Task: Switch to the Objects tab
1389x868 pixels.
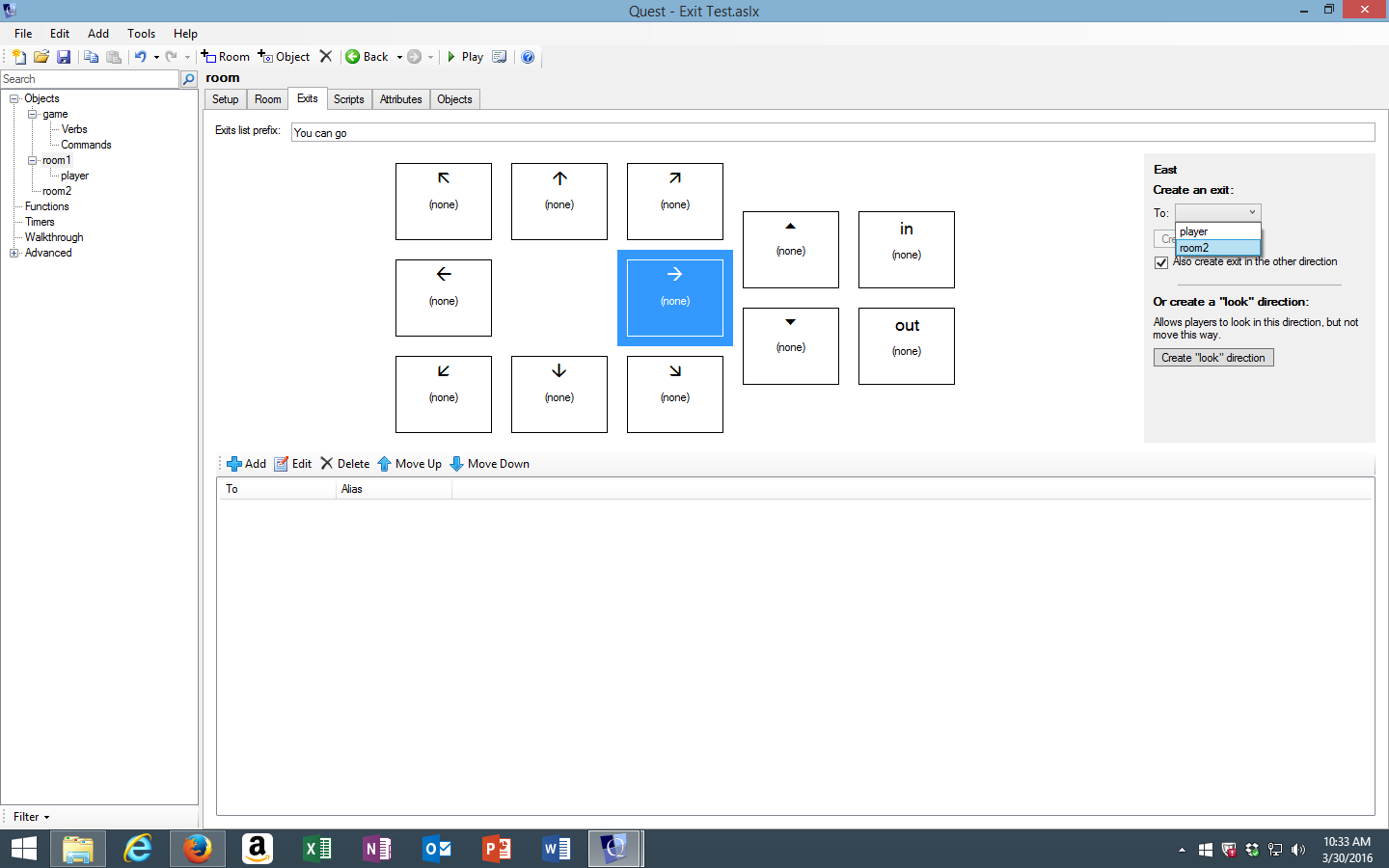Action: click(454, 99)
